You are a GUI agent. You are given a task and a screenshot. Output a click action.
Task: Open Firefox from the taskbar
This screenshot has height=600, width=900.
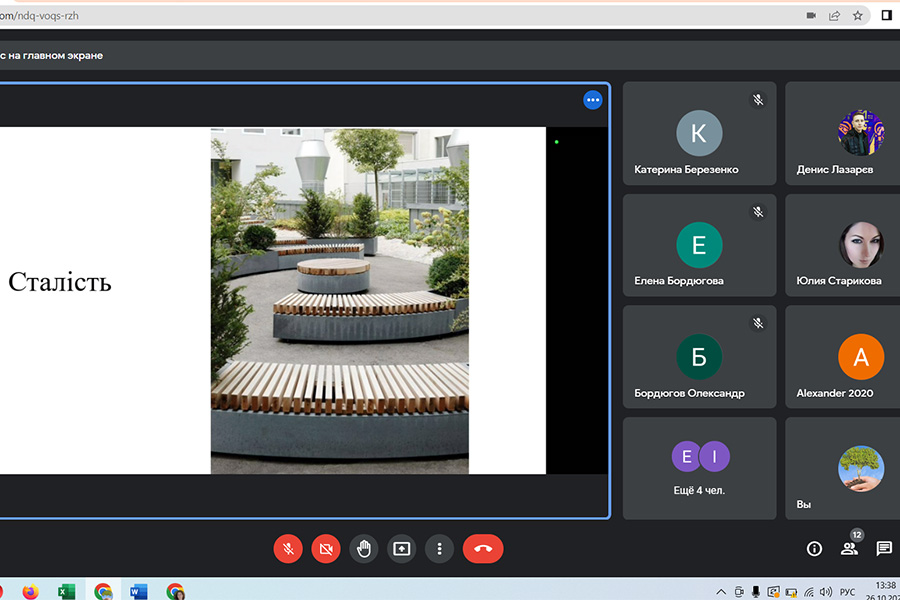[30, 591]
